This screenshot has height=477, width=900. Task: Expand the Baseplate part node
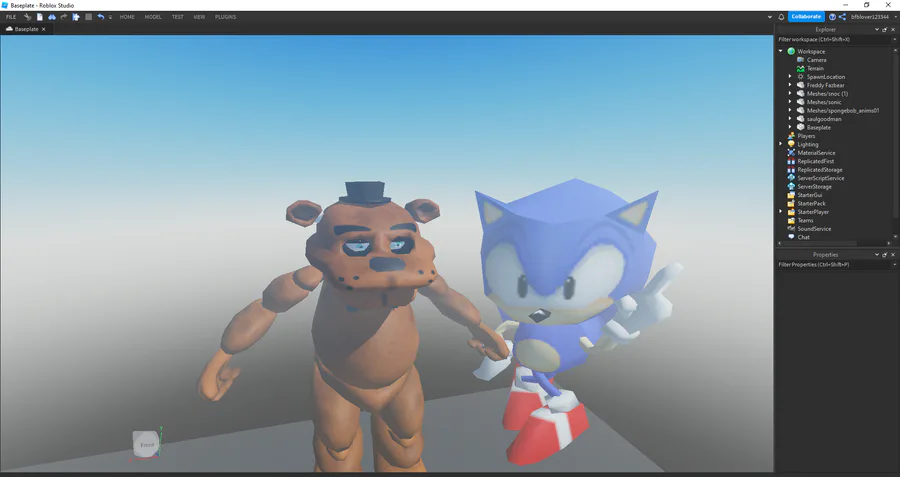pyautogui.click(x=790, y=127)
